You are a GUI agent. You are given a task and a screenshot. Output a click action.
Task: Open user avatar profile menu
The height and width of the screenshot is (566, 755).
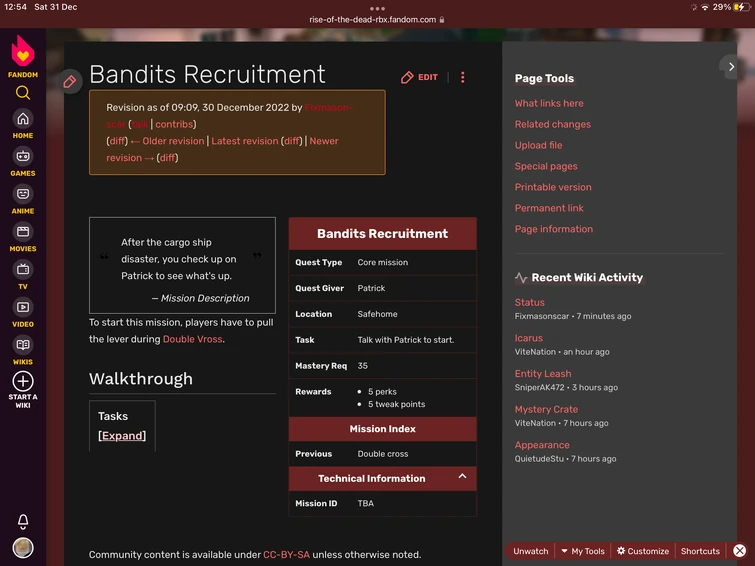point(23,548)
